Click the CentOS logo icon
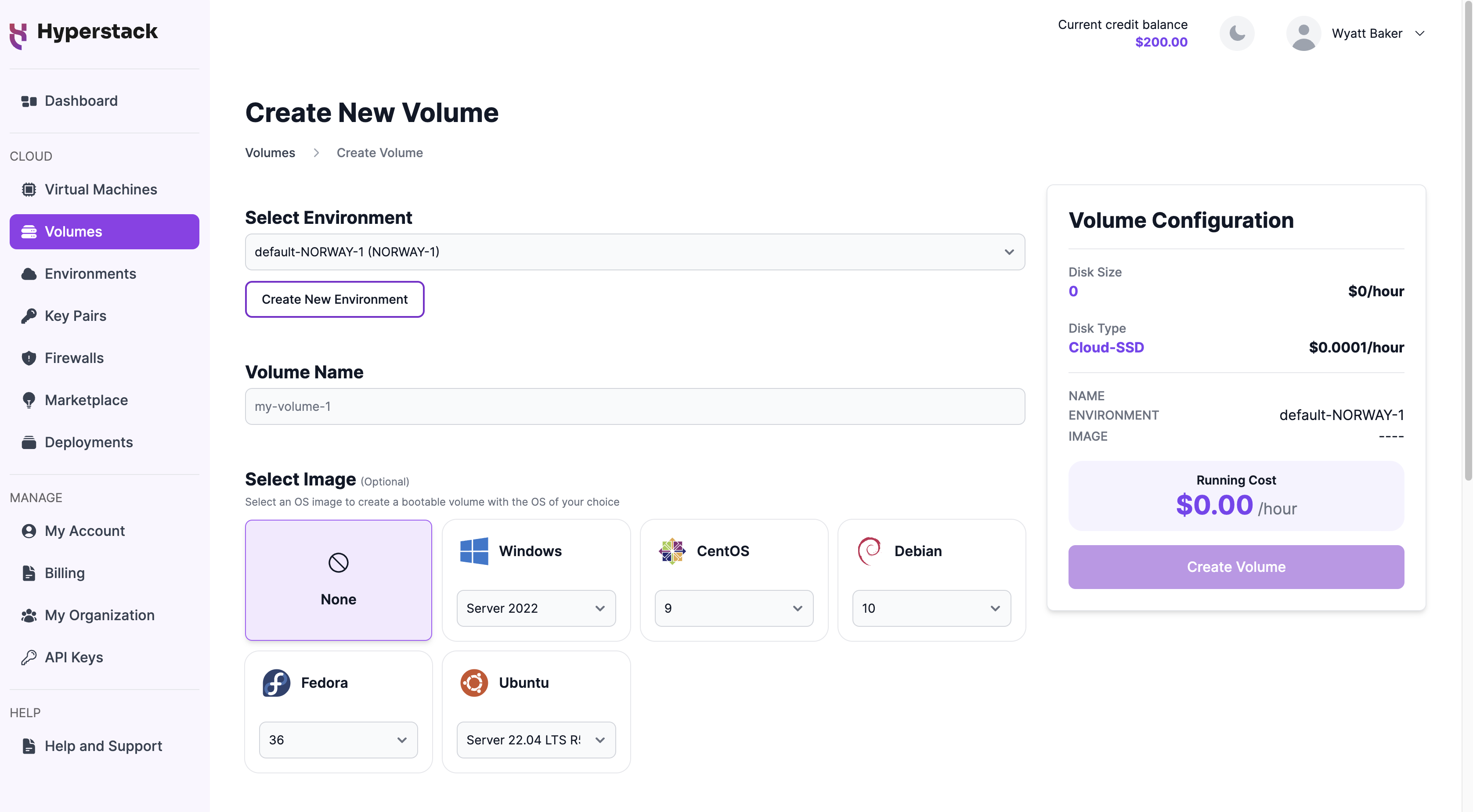The height and width of the screenshot is (812, 1473). click(672, 551)
